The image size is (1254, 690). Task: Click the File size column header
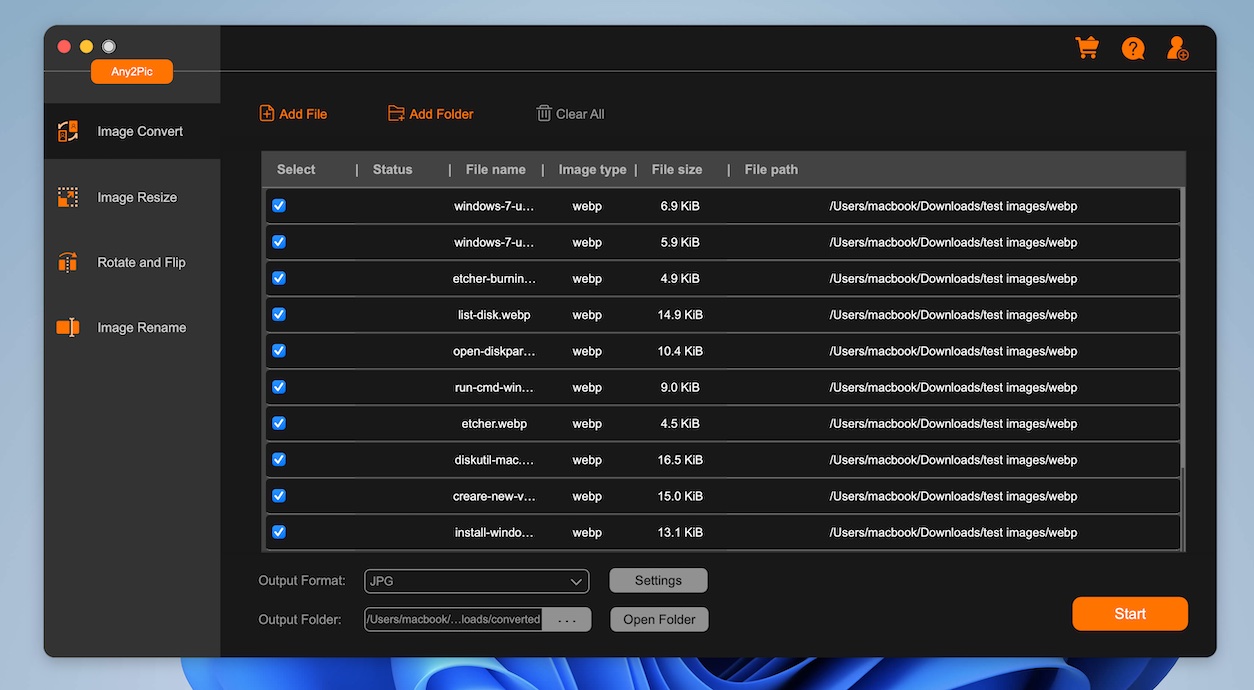[677, 170]
